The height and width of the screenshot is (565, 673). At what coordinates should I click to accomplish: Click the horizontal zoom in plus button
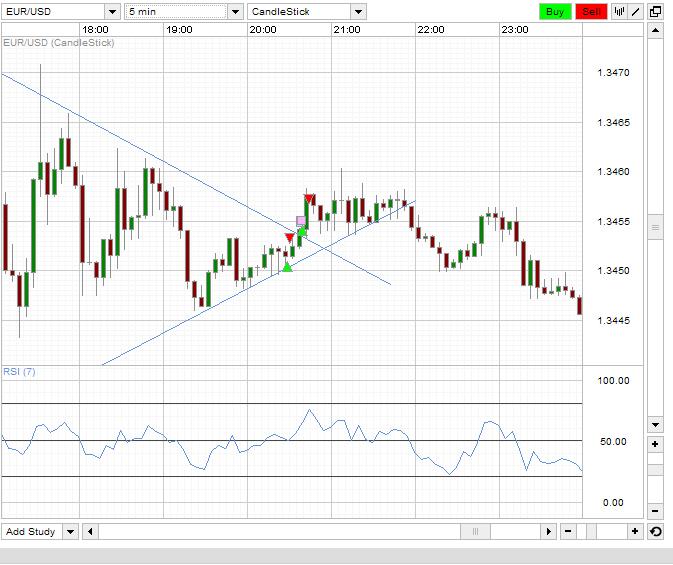(635, 532)
